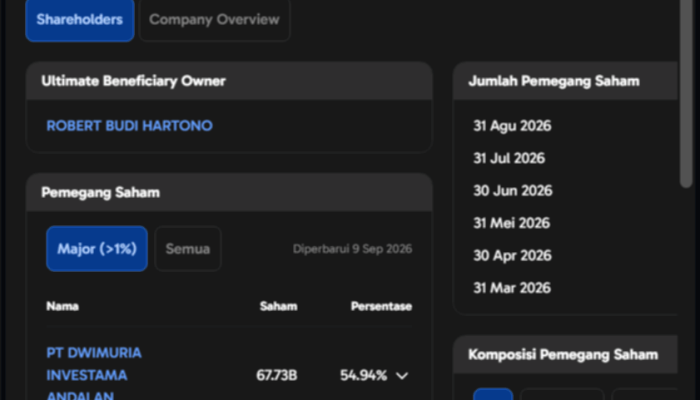Click the 31 Jul 2026 row
The image size is (700, 400).
click(x=509, y=158)
